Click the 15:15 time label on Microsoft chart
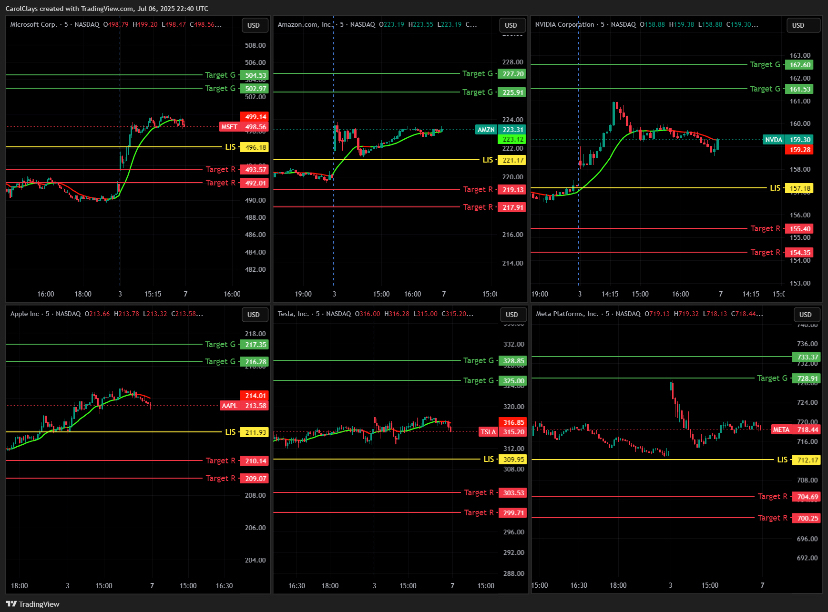 click(x=153, y=294)
